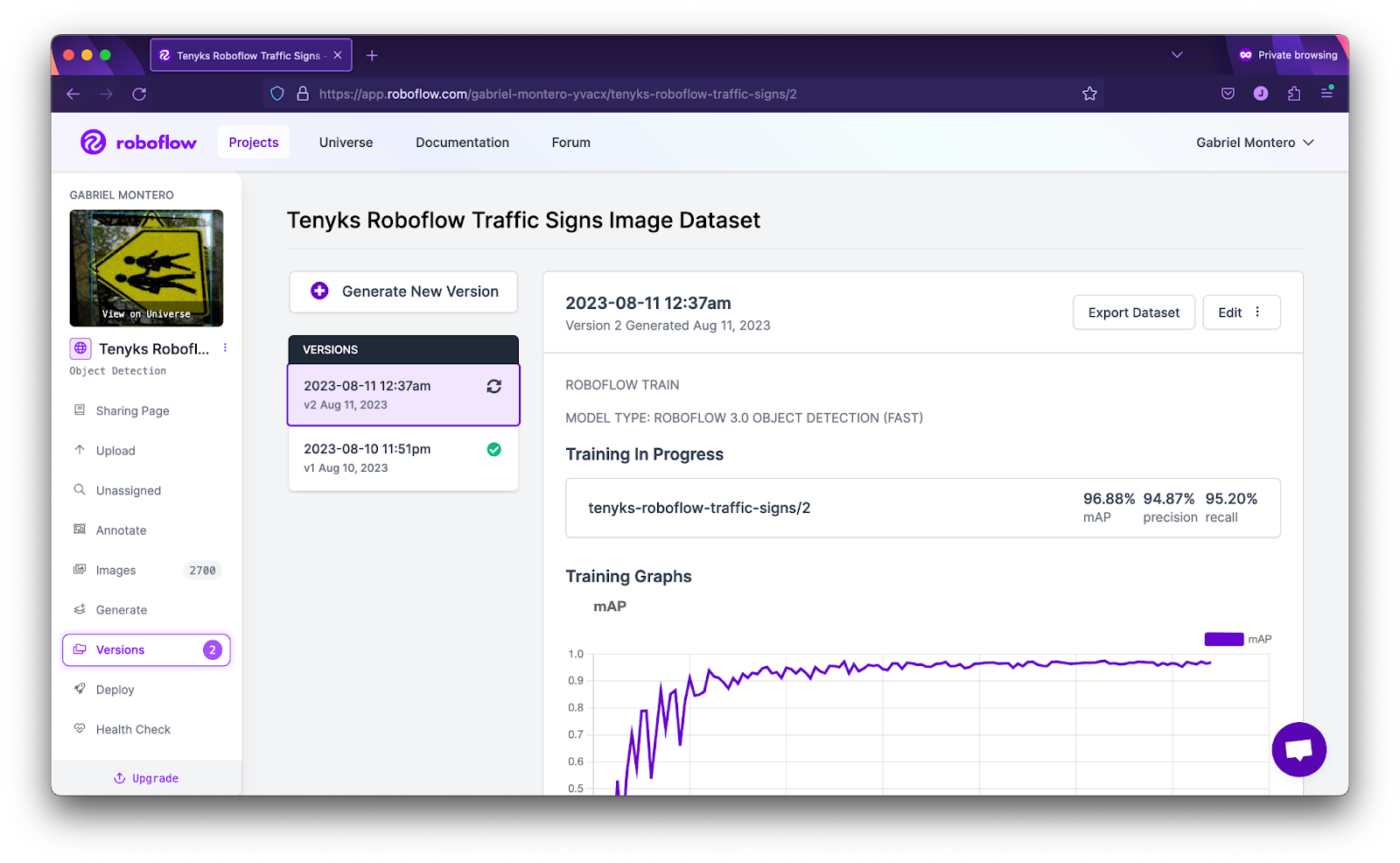Select the Upload icon in the sidebar

[x=80, y=450]
